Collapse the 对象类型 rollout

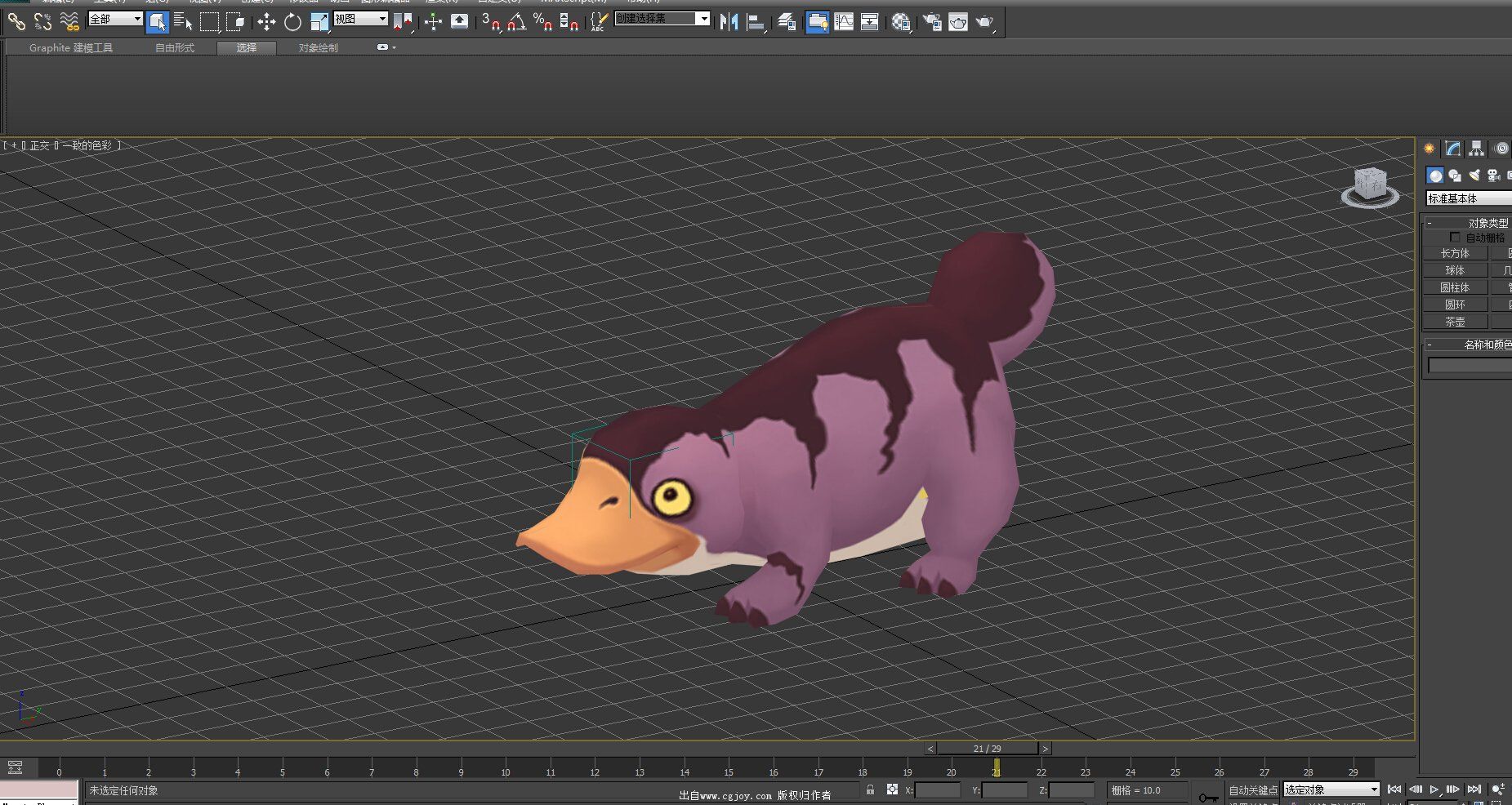pos(1470,223)
